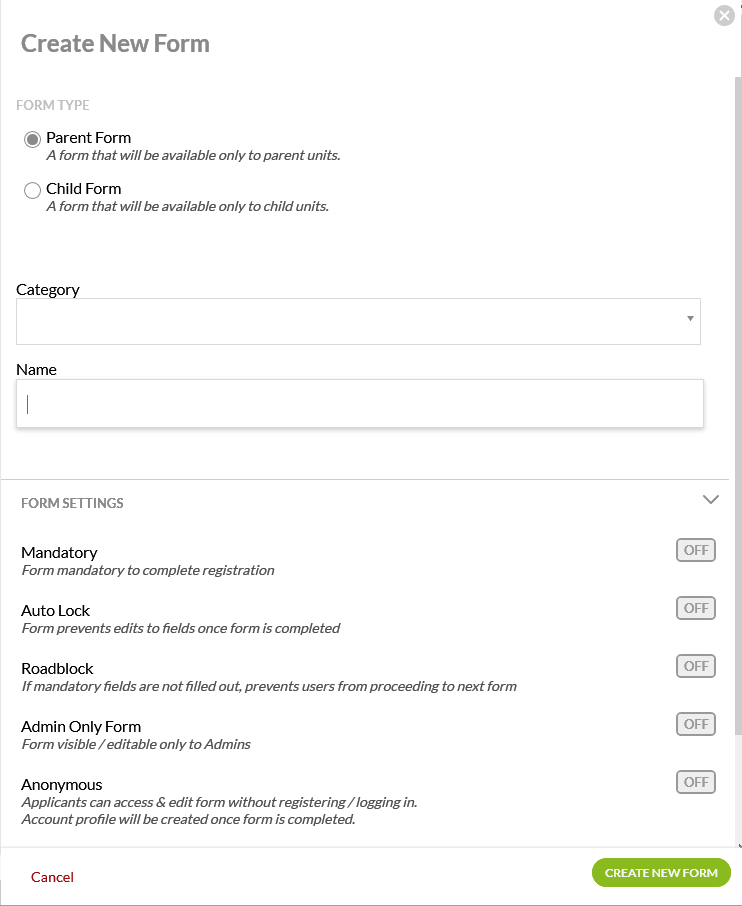Switch on the Anonymous form setting
This screenshot has height=906, width=742.
pos(696,782)
